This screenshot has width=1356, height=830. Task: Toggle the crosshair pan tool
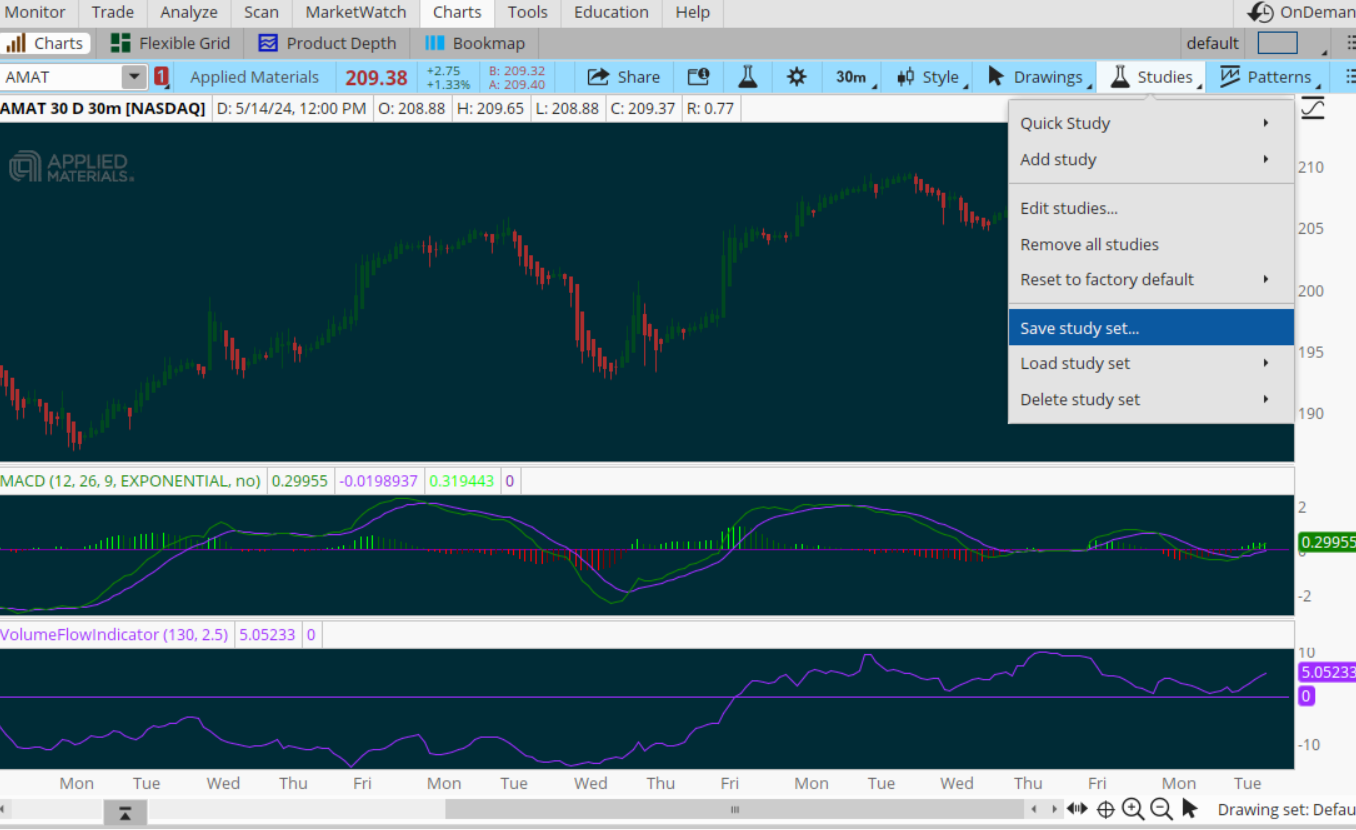click(1105, 809)
